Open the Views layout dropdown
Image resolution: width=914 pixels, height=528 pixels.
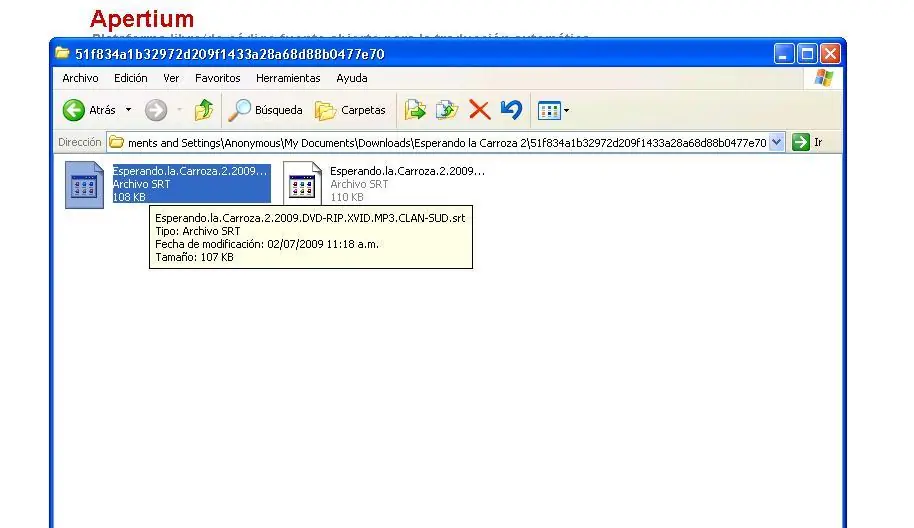click(x=553, y=110)
